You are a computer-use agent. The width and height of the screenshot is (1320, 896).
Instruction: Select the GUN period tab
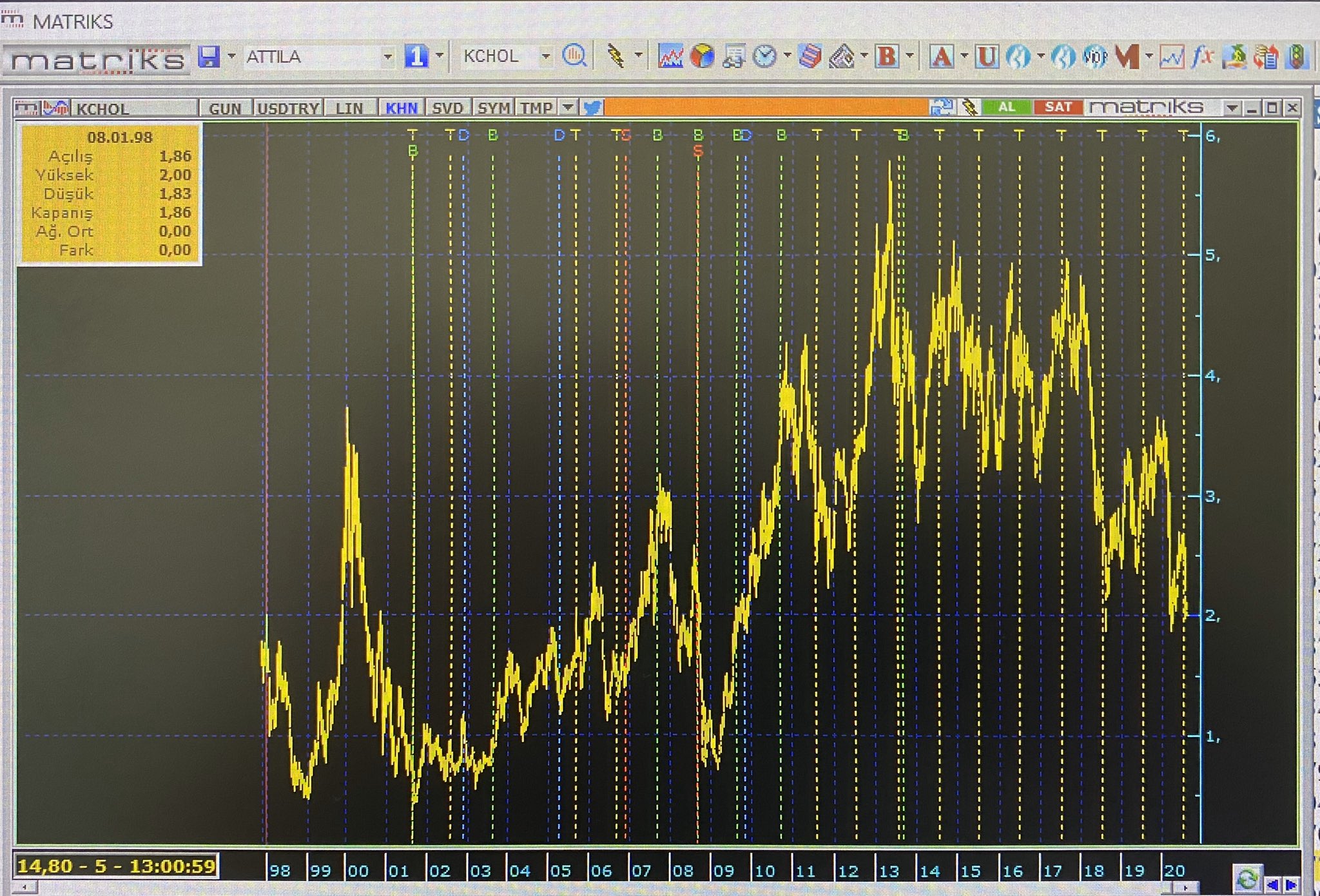pyautogui.click(x=225, y=108)
